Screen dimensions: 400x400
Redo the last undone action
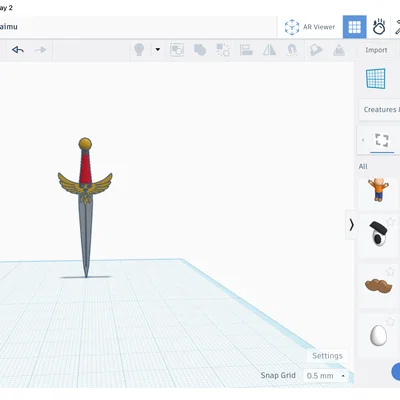[x=41, y=50]
